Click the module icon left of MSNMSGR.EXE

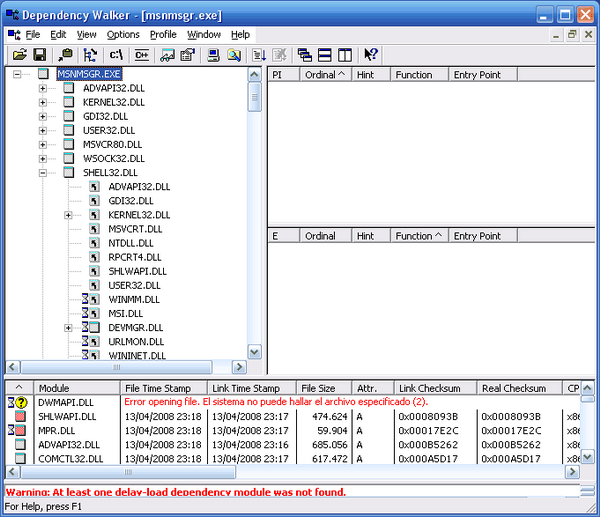point(43,74)
